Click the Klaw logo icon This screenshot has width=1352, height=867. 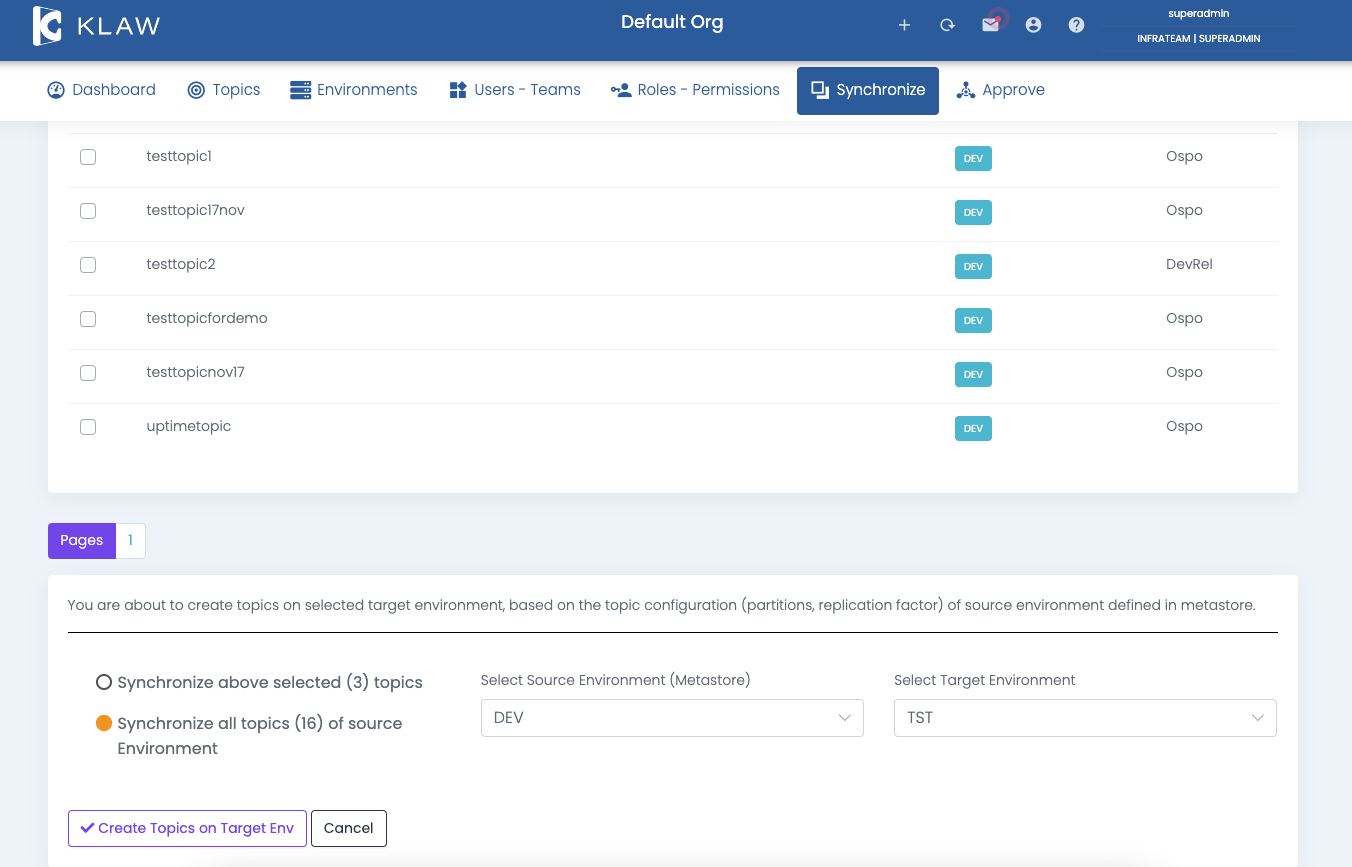(47, 26)
